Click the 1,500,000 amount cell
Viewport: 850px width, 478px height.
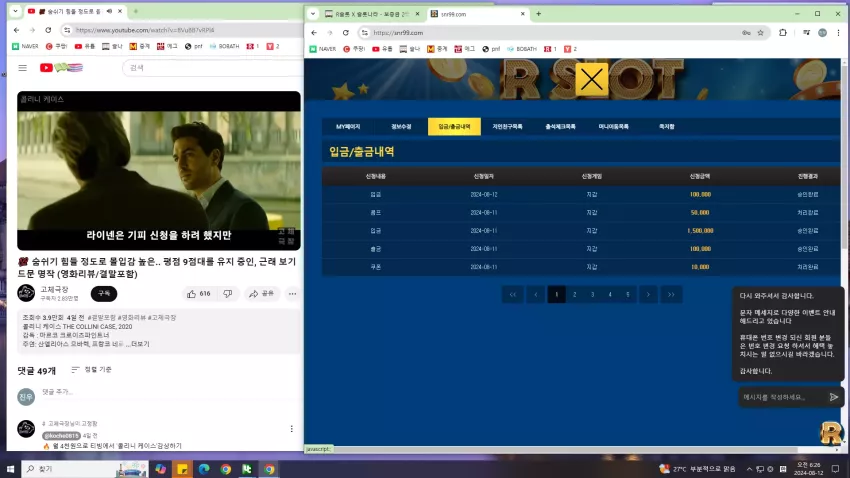[x=700, y=231]
